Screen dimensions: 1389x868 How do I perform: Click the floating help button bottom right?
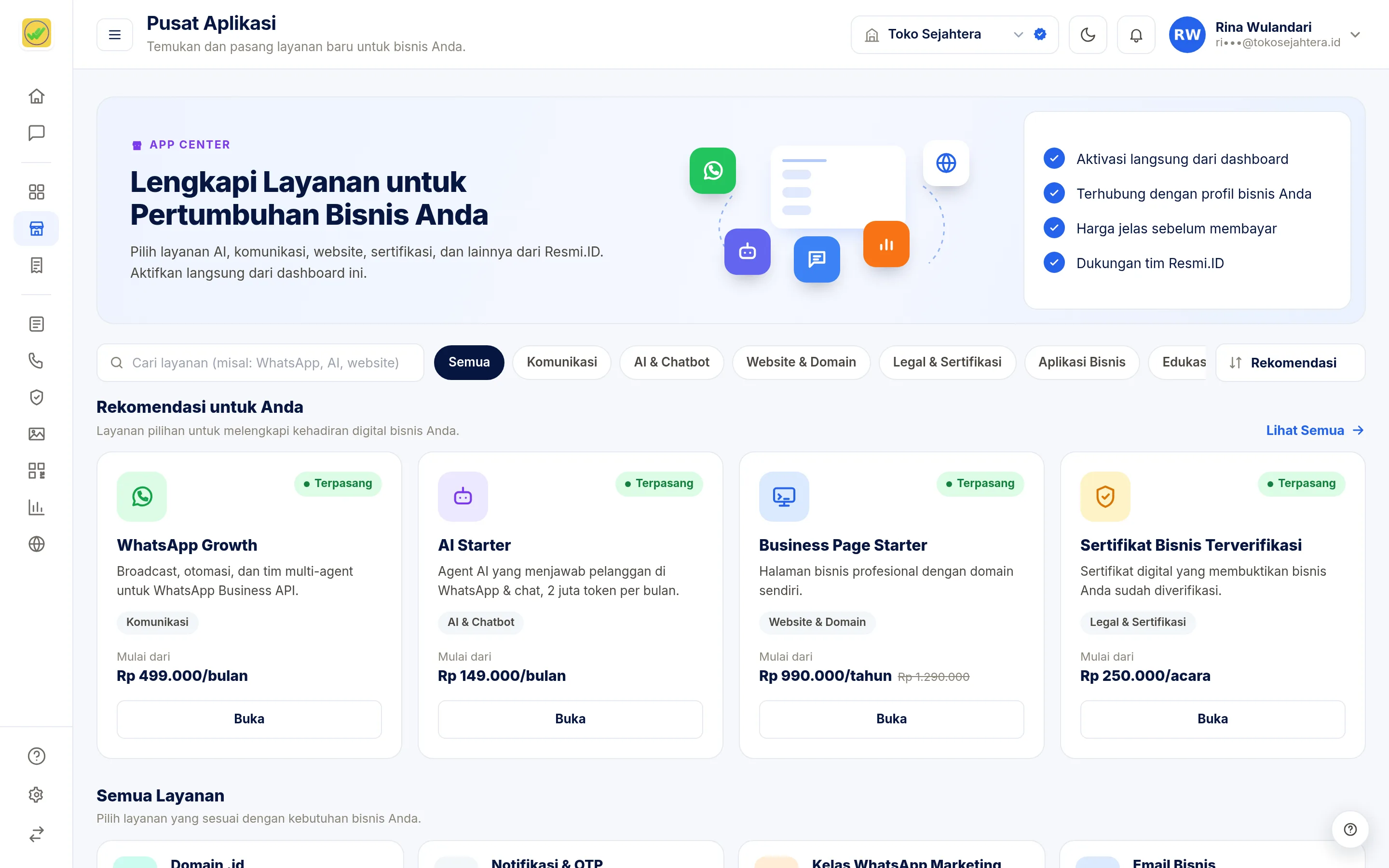(1350, 829)
